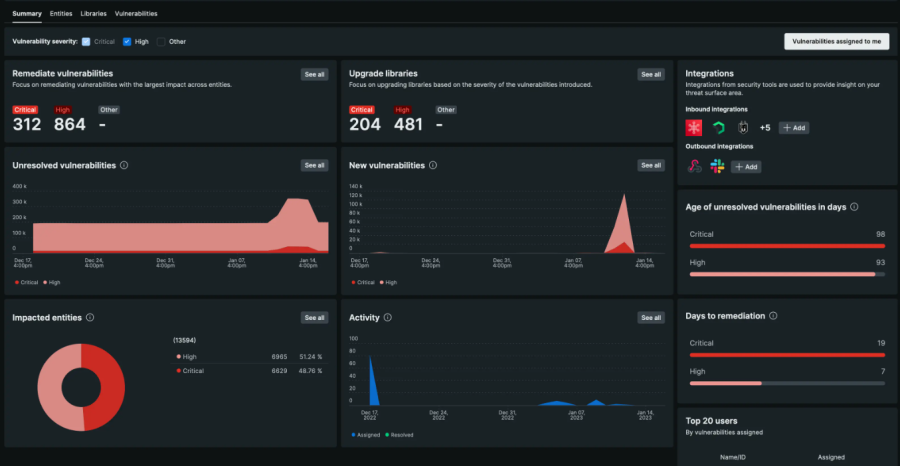The width and height of the screenshot is (900, 466).
Task: Click the High count 481 in Upgrade libraries
Action: point(408,124)
